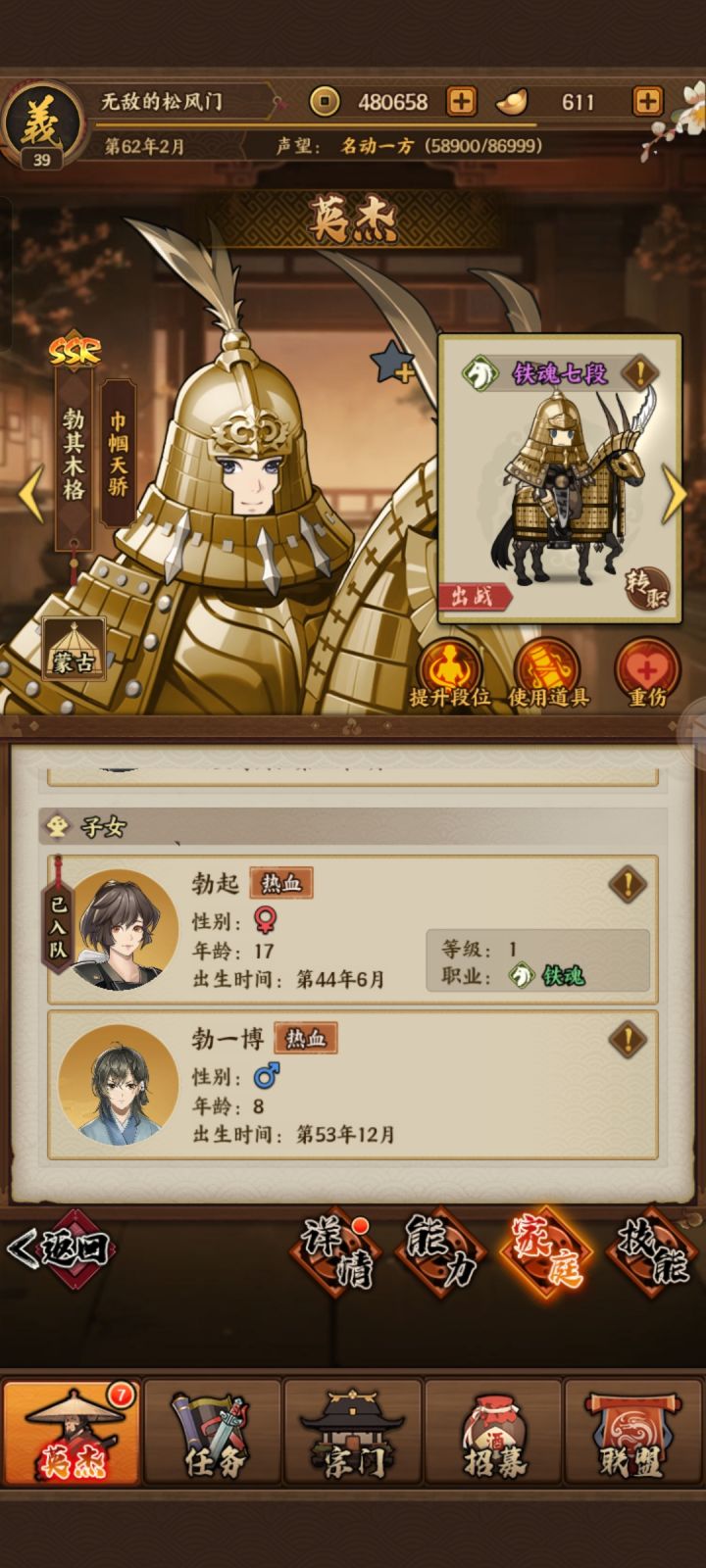Open the info icon for child 勃一博
This screenshot has height=1568, width=706.
(x=628, y=1039)
